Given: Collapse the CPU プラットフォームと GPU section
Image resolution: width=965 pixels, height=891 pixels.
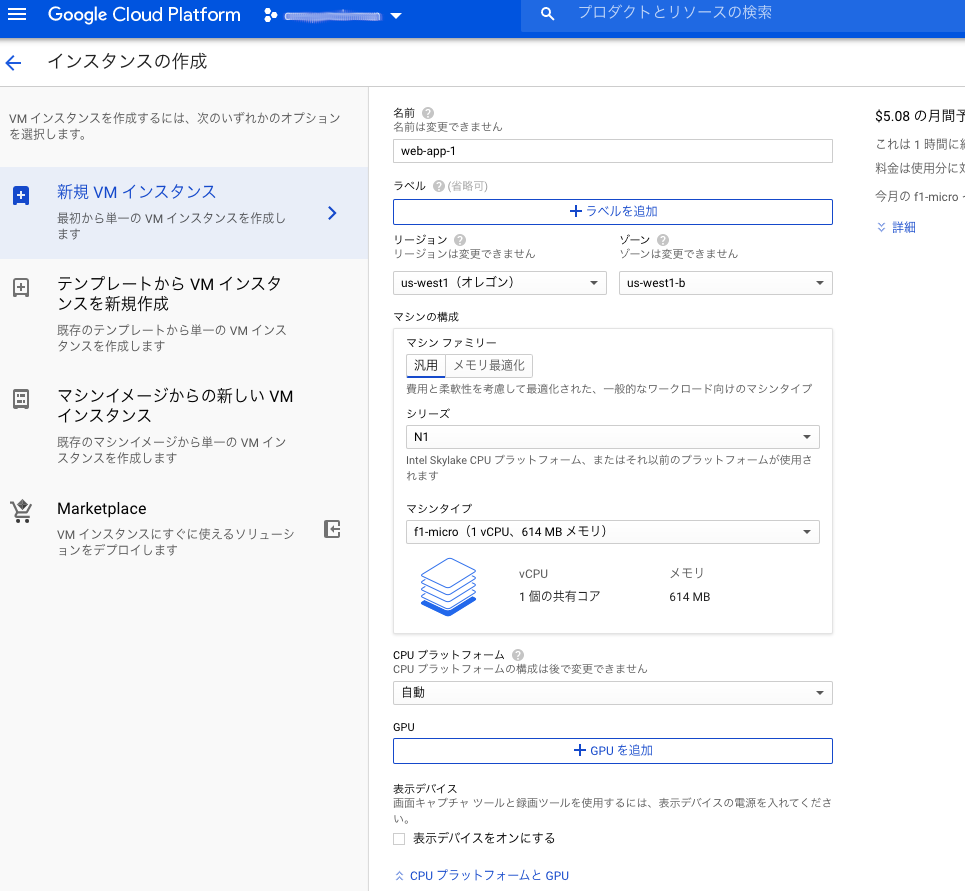Looking at the screenshot, I should (x=483, y=875).
